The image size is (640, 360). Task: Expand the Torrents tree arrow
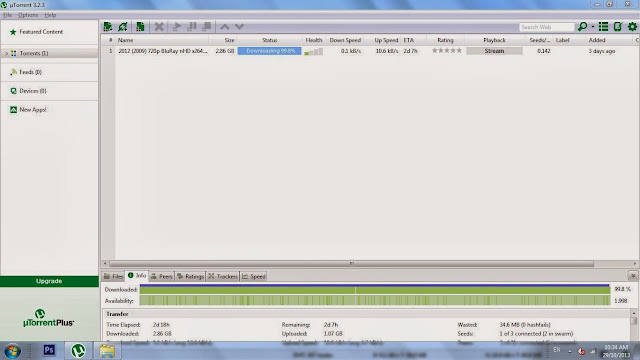tap(6, 53)
